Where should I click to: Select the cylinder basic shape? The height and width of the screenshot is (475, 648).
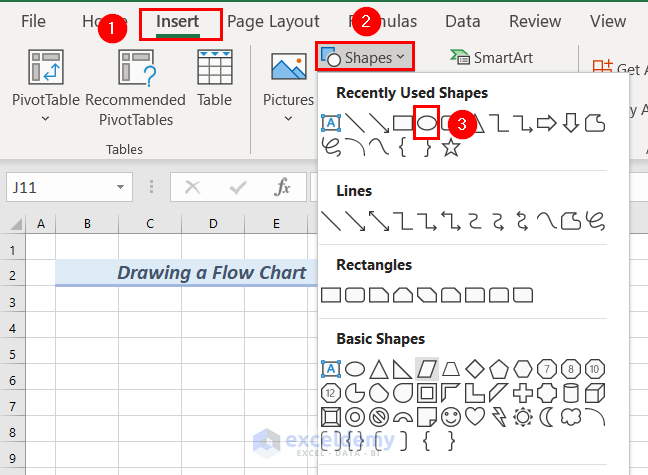pyautogui.click(x=571, y=393)
